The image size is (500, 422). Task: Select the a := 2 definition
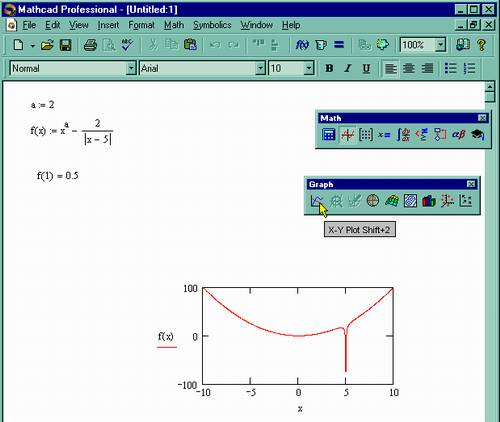tap(42, 105)
